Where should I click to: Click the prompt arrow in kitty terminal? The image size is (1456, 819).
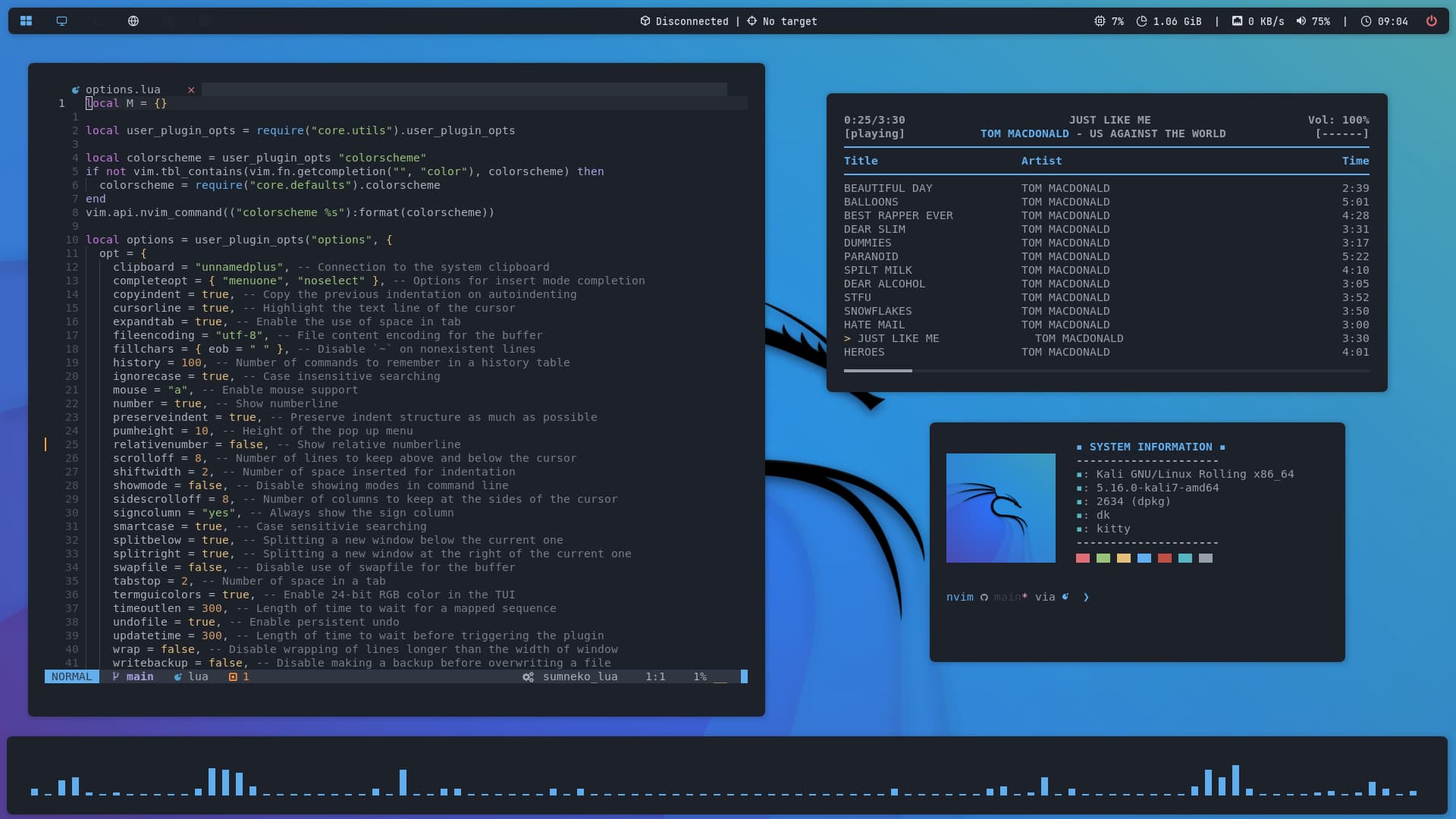point(1086,598)
